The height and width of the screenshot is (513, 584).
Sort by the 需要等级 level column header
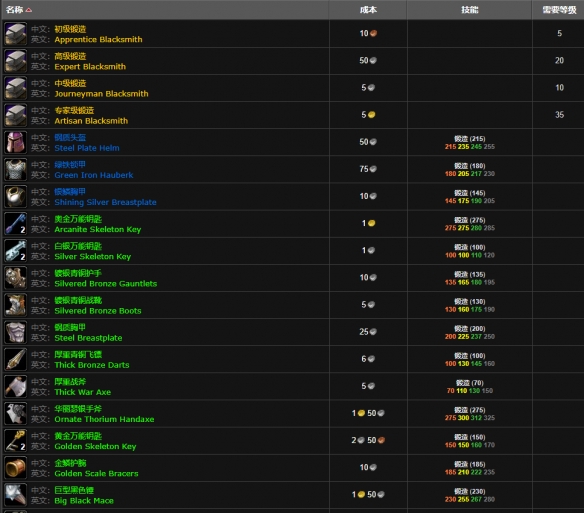click(559, 10)
